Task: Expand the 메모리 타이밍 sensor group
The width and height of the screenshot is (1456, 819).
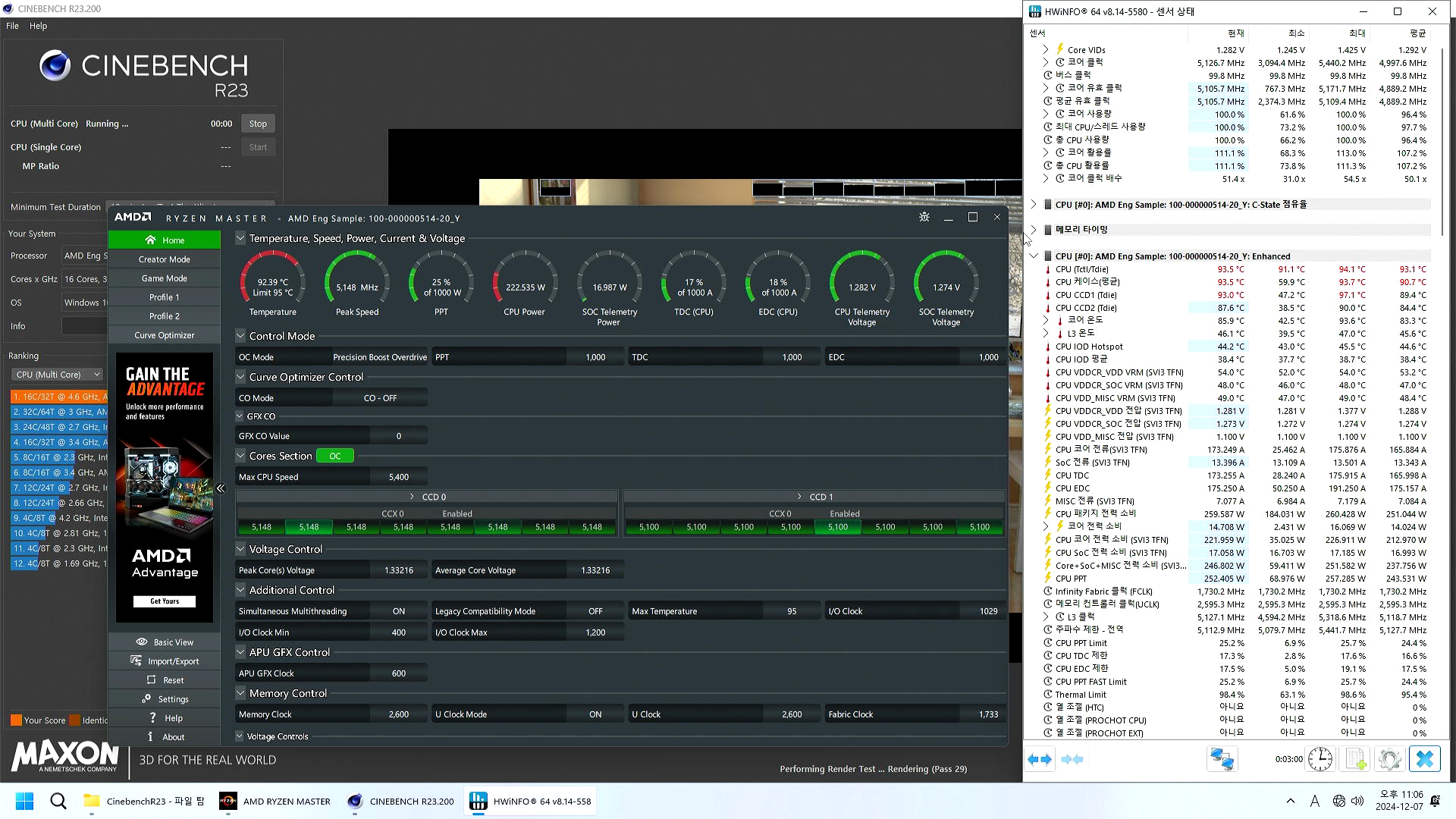Action: pyautogui.click(x=1033, y=229)
